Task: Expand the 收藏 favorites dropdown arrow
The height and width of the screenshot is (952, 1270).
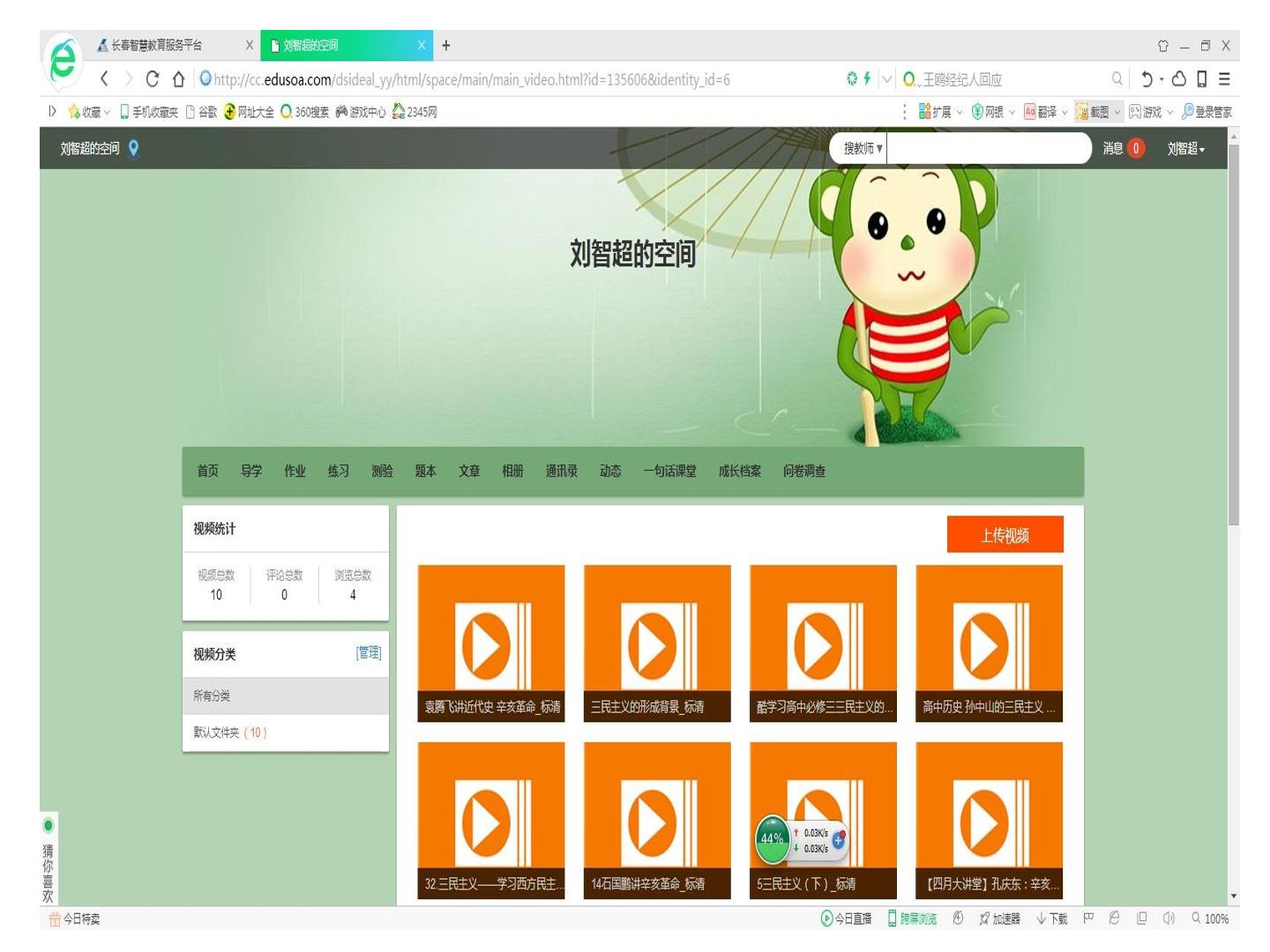Action: (107, 112)
